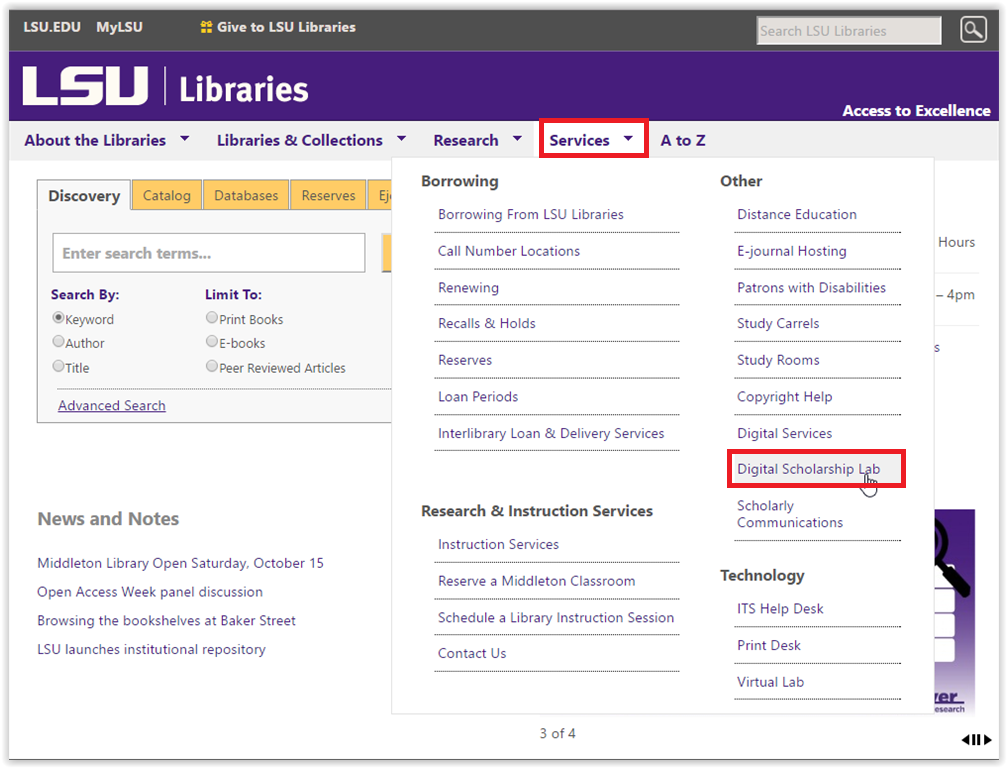This screenshot has height=768, width=1007.
Task: Limit search to Peer Reviewed Articles
Action: click(x=212, y=367)
